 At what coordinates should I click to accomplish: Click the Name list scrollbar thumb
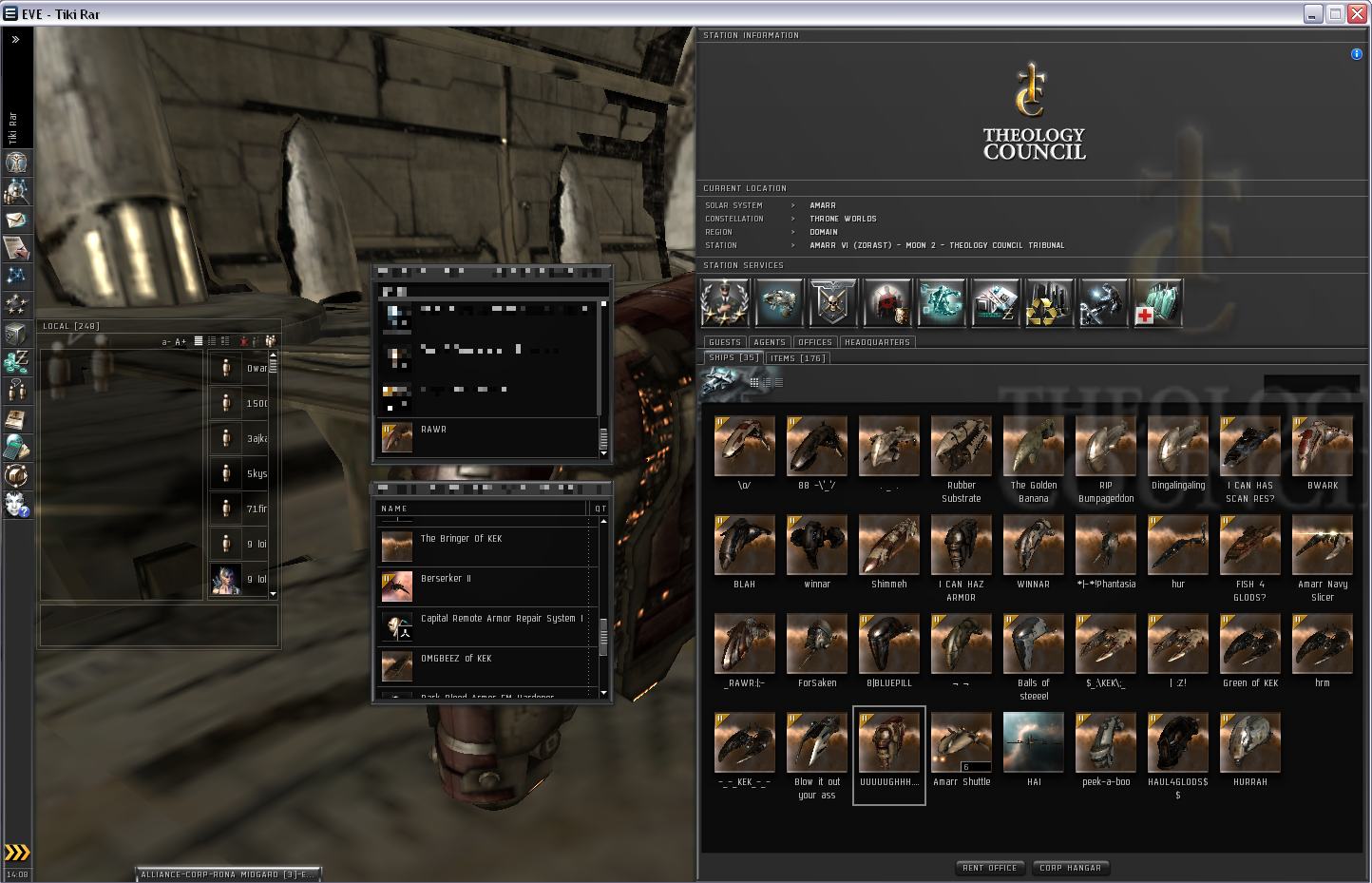[x=603, y=637]
